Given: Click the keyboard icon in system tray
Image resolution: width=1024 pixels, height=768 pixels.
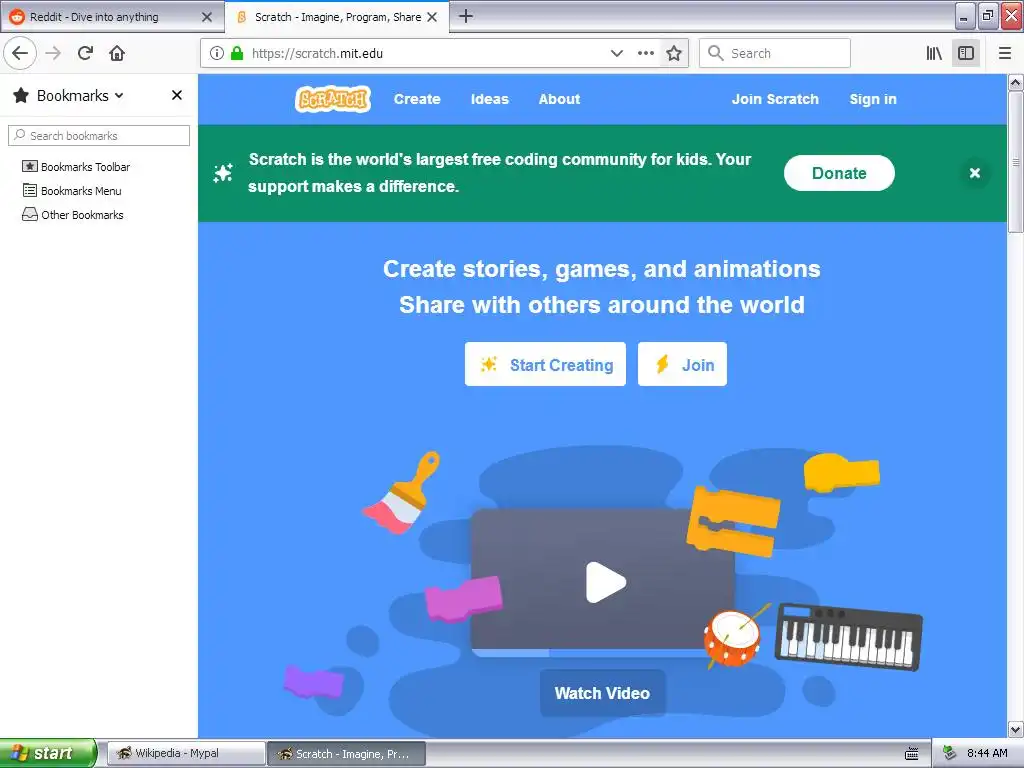Looking at the screenshot, I should pos(912,754).
